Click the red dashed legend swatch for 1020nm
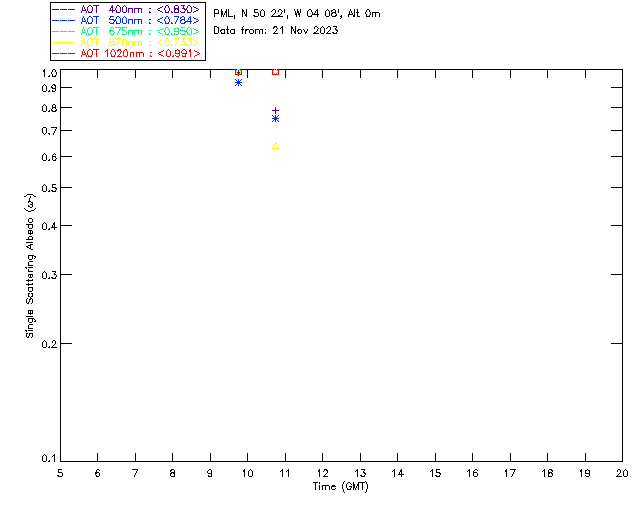Viewport: 640px width, 512px height. point(63,53)
